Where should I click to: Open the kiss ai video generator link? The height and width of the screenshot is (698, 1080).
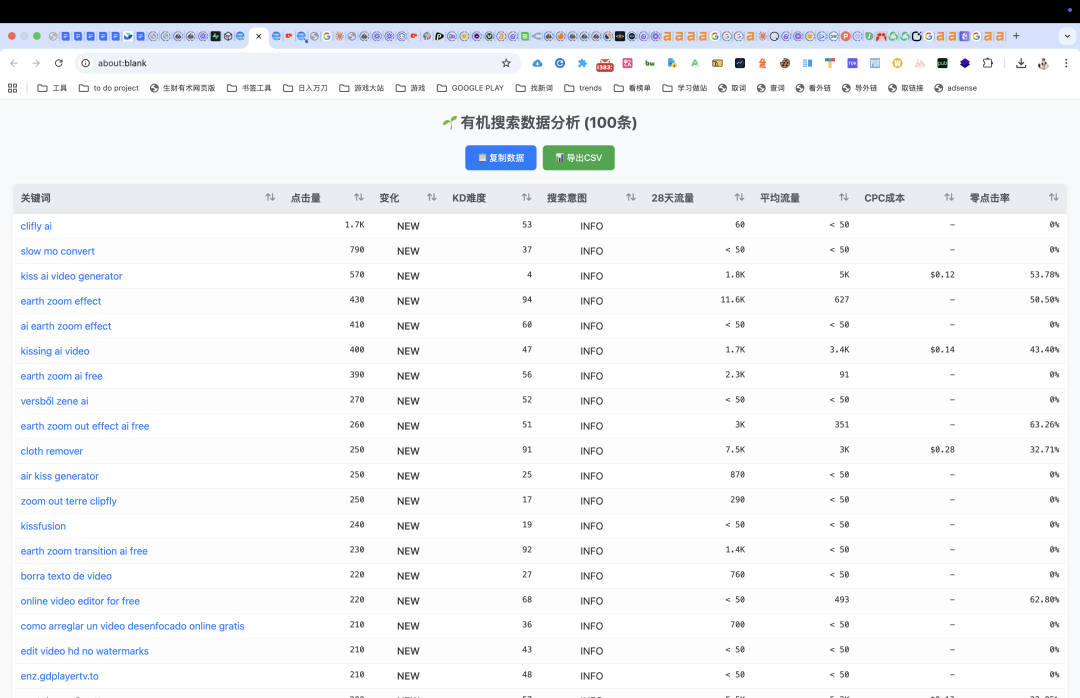tap(71, 276)
